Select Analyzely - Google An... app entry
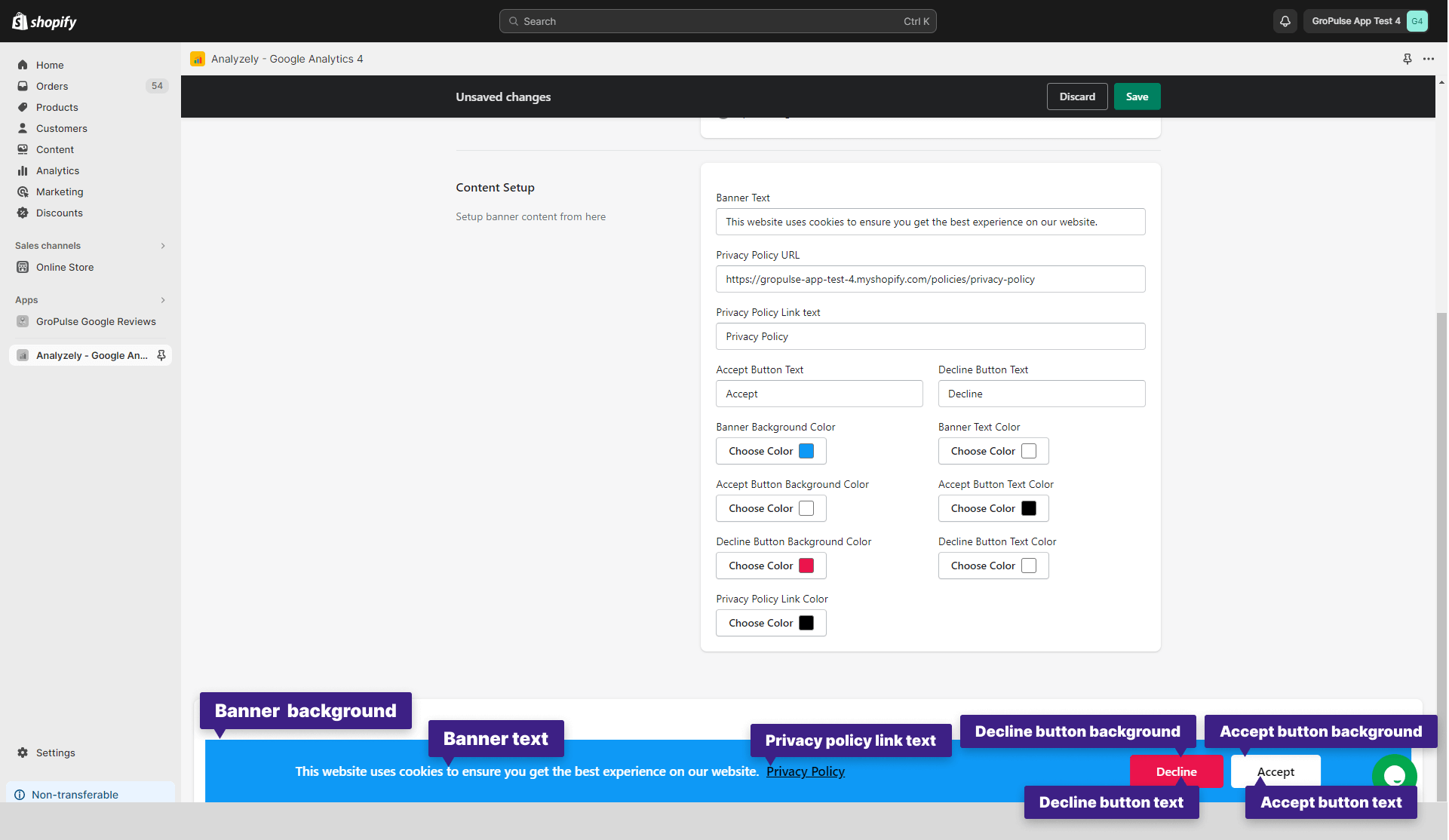The image size is (1449, 840). [91, 355]
